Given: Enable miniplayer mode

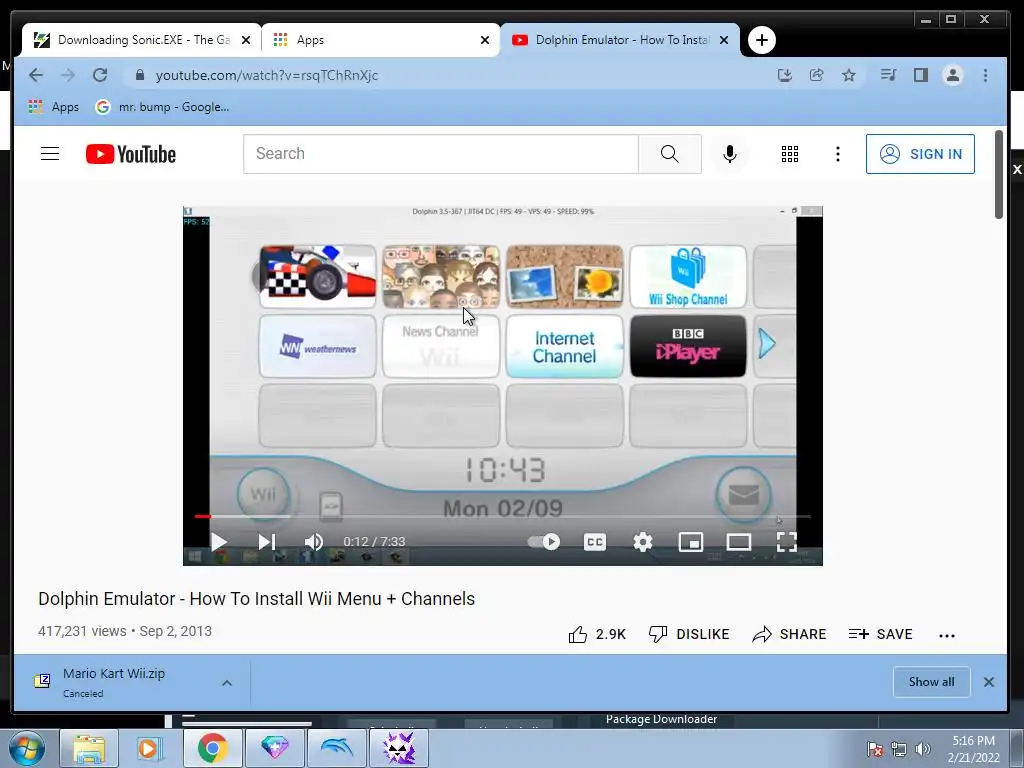Looking at the screenshot, I should 690,541.
